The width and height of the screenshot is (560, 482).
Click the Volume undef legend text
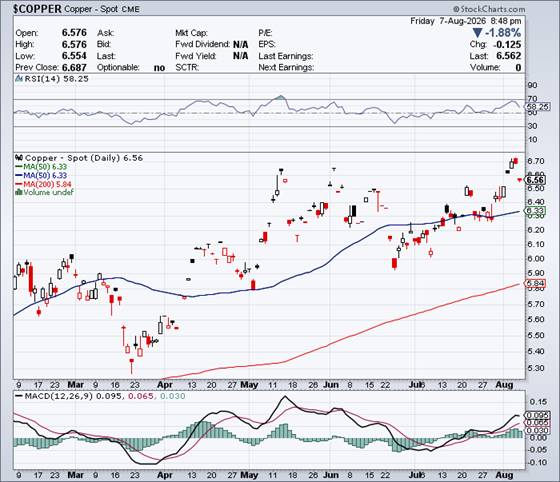48,192
